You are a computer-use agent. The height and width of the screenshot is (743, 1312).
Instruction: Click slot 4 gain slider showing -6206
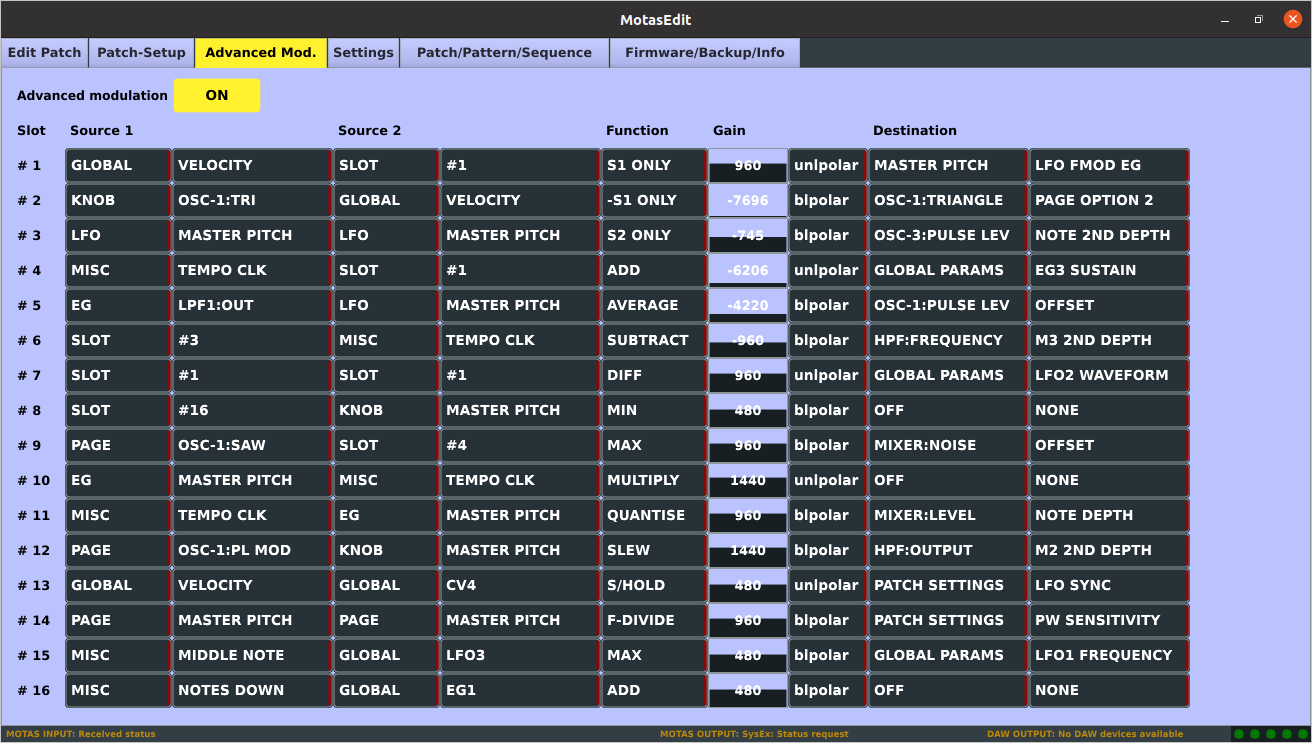pos(748,271)
